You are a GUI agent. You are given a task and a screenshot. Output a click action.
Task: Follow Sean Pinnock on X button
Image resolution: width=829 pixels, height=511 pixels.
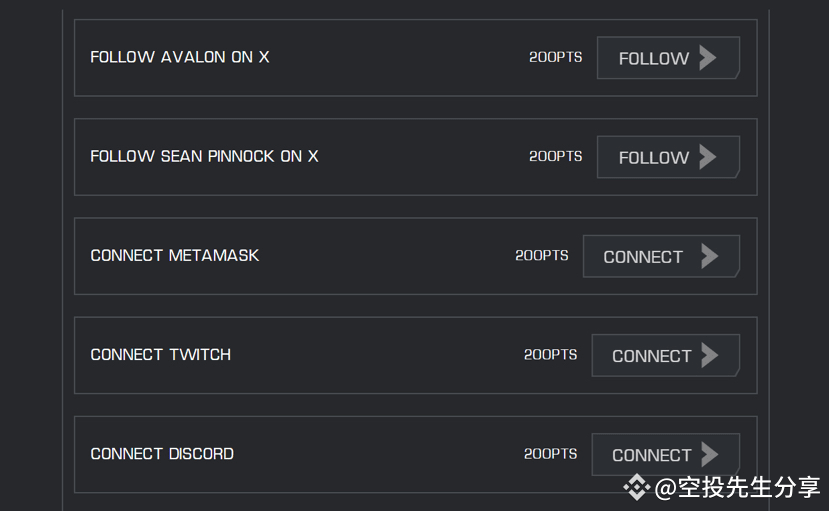pos(668,157)
